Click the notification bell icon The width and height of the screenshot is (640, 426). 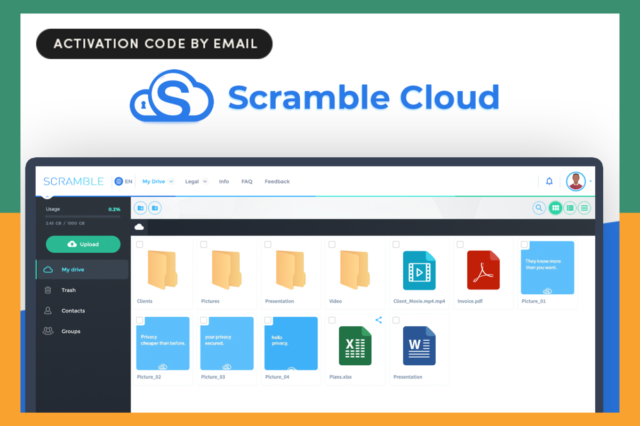(549, 181)
